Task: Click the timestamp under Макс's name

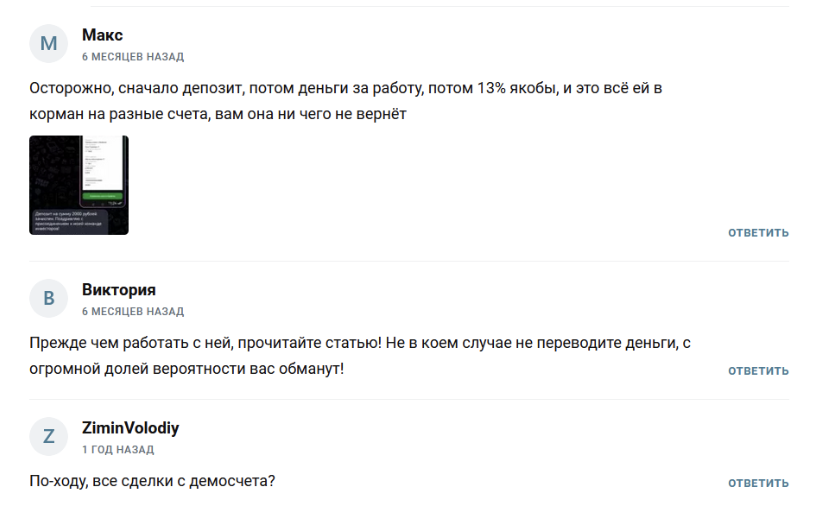Action: [x=132, y=57]
